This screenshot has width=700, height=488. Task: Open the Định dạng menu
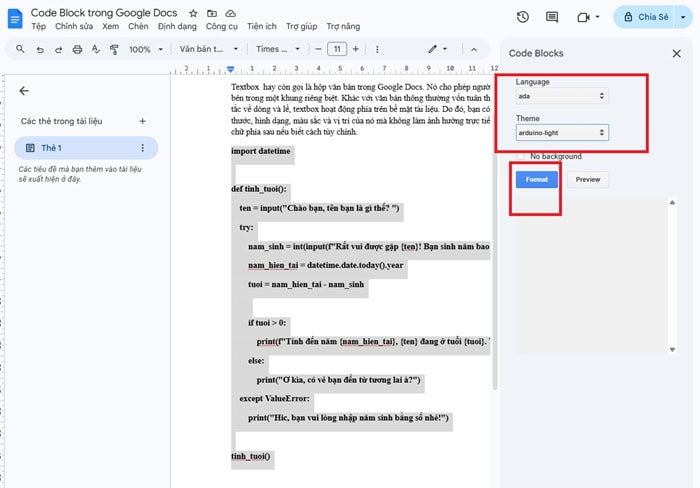click(x=177, y=26)
